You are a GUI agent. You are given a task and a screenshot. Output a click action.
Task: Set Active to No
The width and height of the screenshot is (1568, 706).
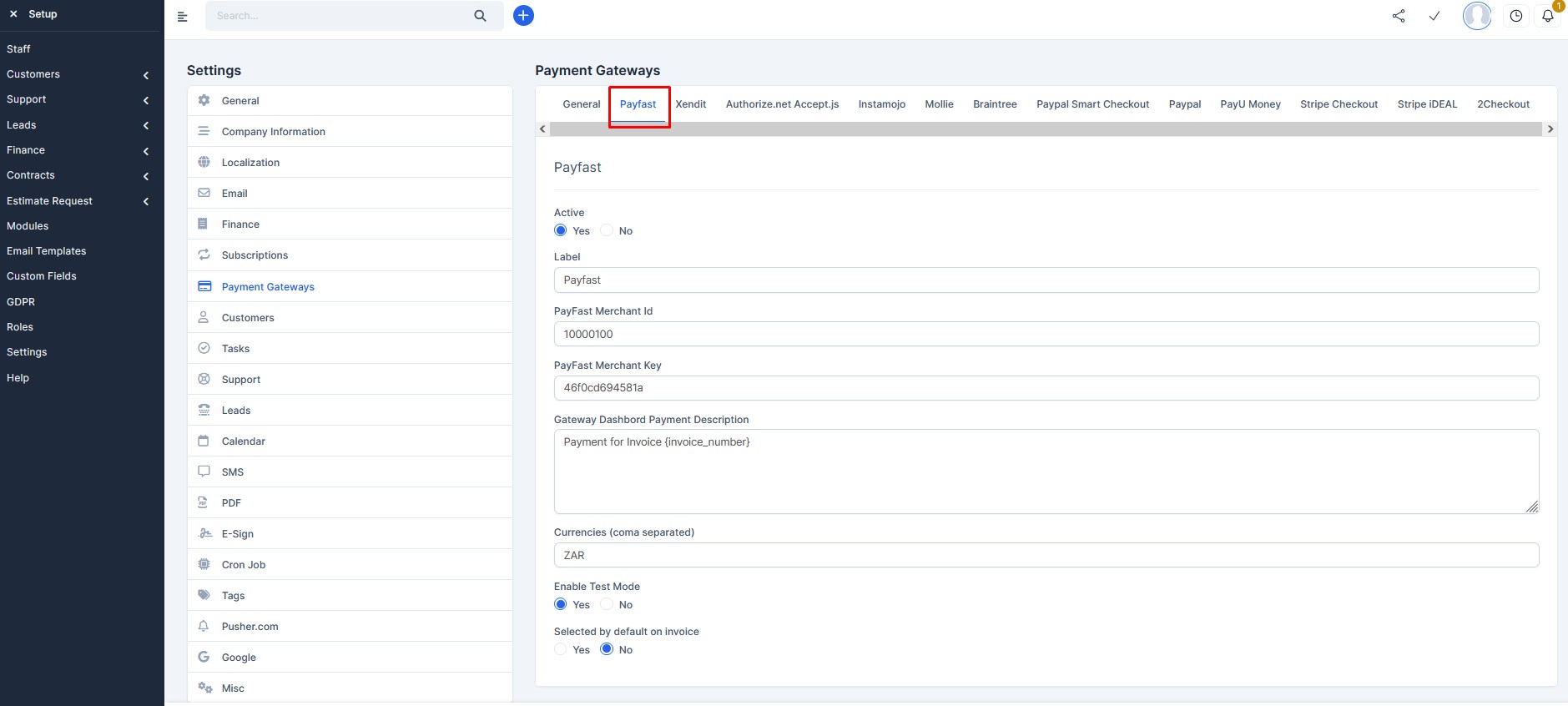(x=607, y=230)
